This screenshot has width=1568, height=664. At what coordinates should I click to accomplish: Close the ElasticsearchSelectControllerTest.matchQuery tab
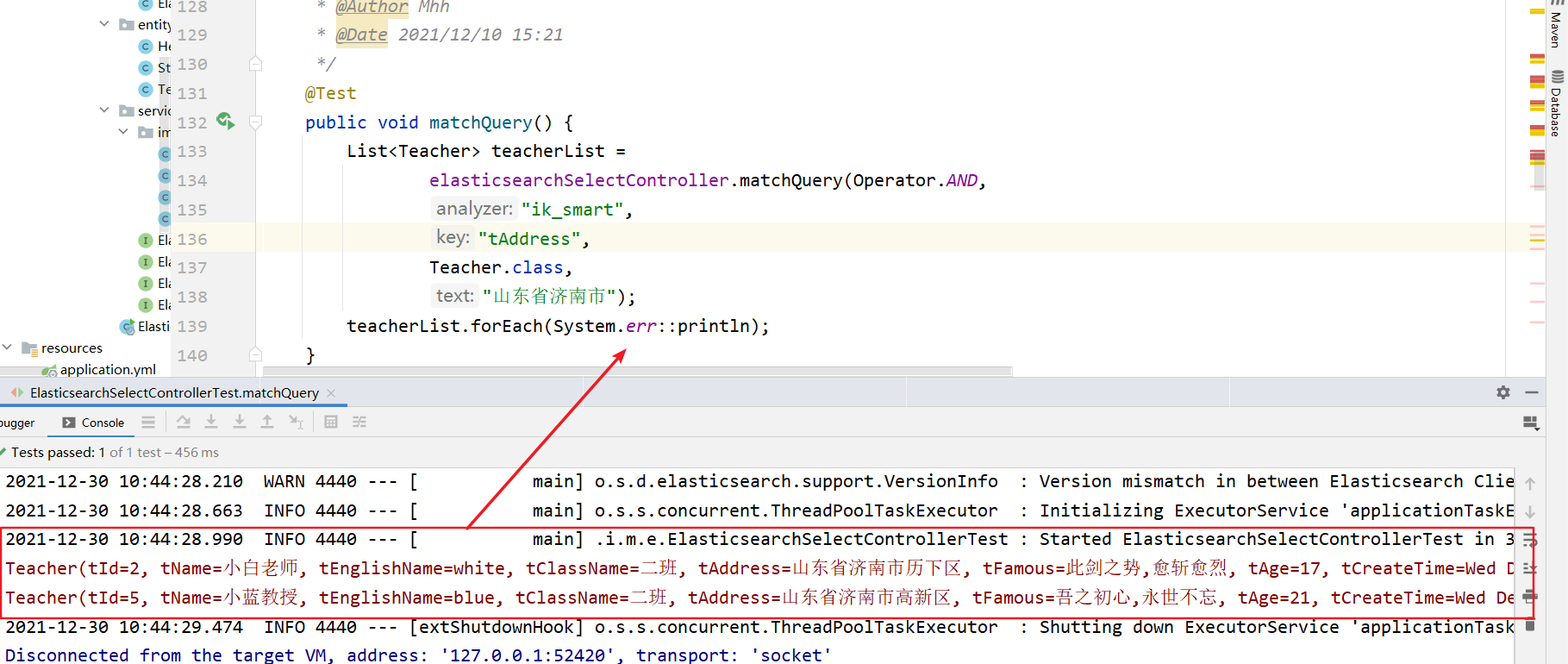pos(331,393)
